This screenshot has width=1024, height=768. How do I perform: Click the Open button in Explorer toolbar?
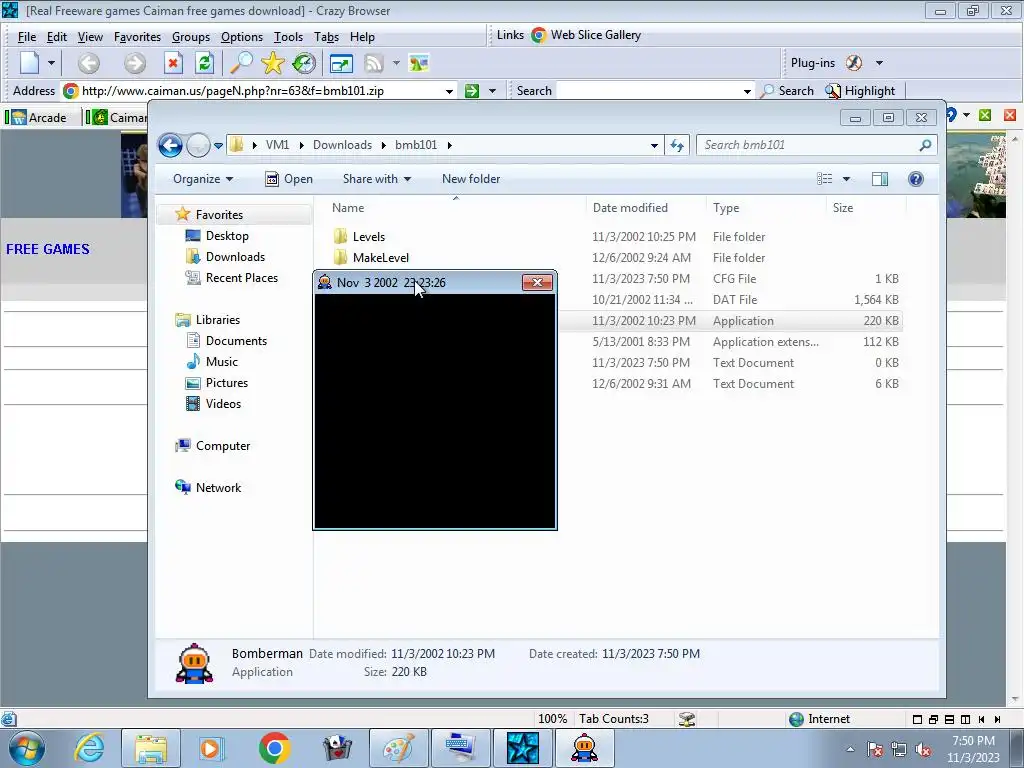289,179
